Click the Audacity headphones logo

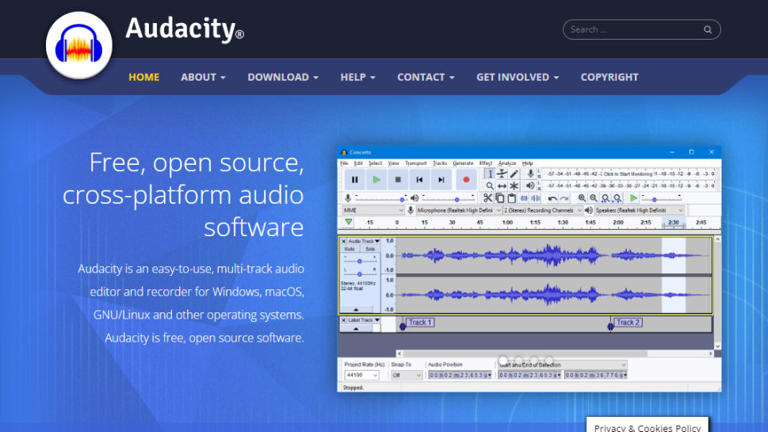pyautogui.click(x=79, y=46)
